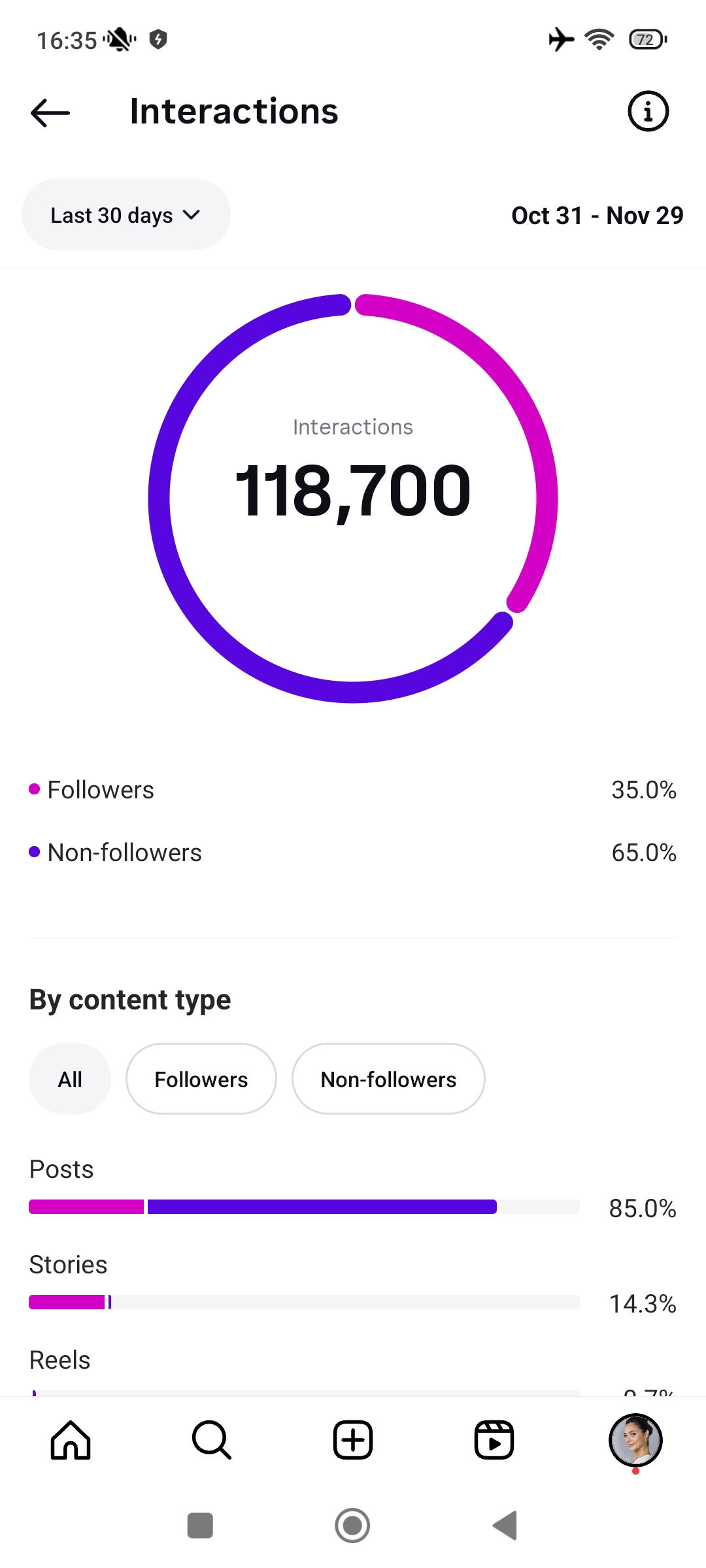Tap the back arrow icon

[x=50, y=112]
